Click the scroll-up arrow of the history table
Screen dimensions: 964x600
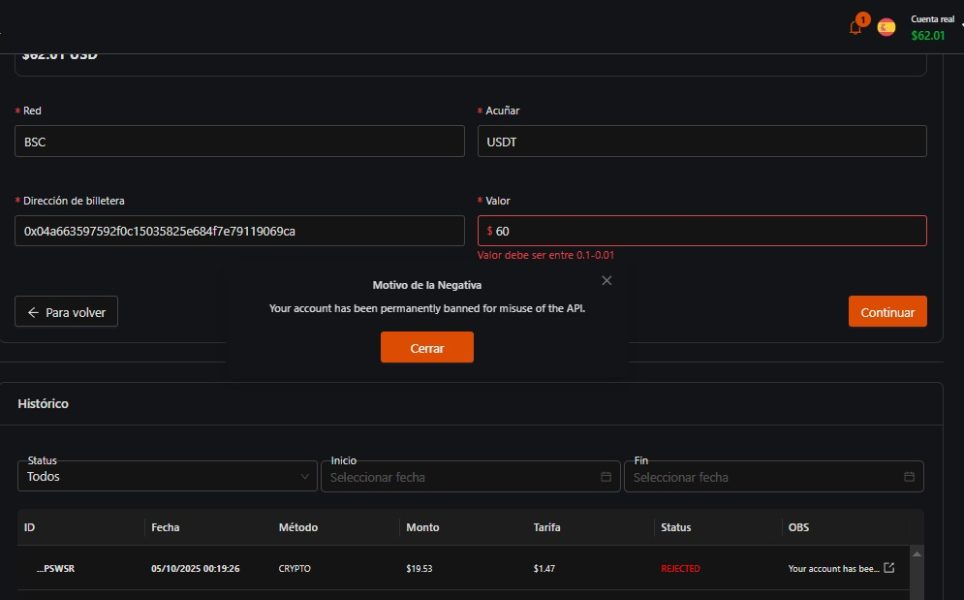pyautogui.click(x=917, y=553)
